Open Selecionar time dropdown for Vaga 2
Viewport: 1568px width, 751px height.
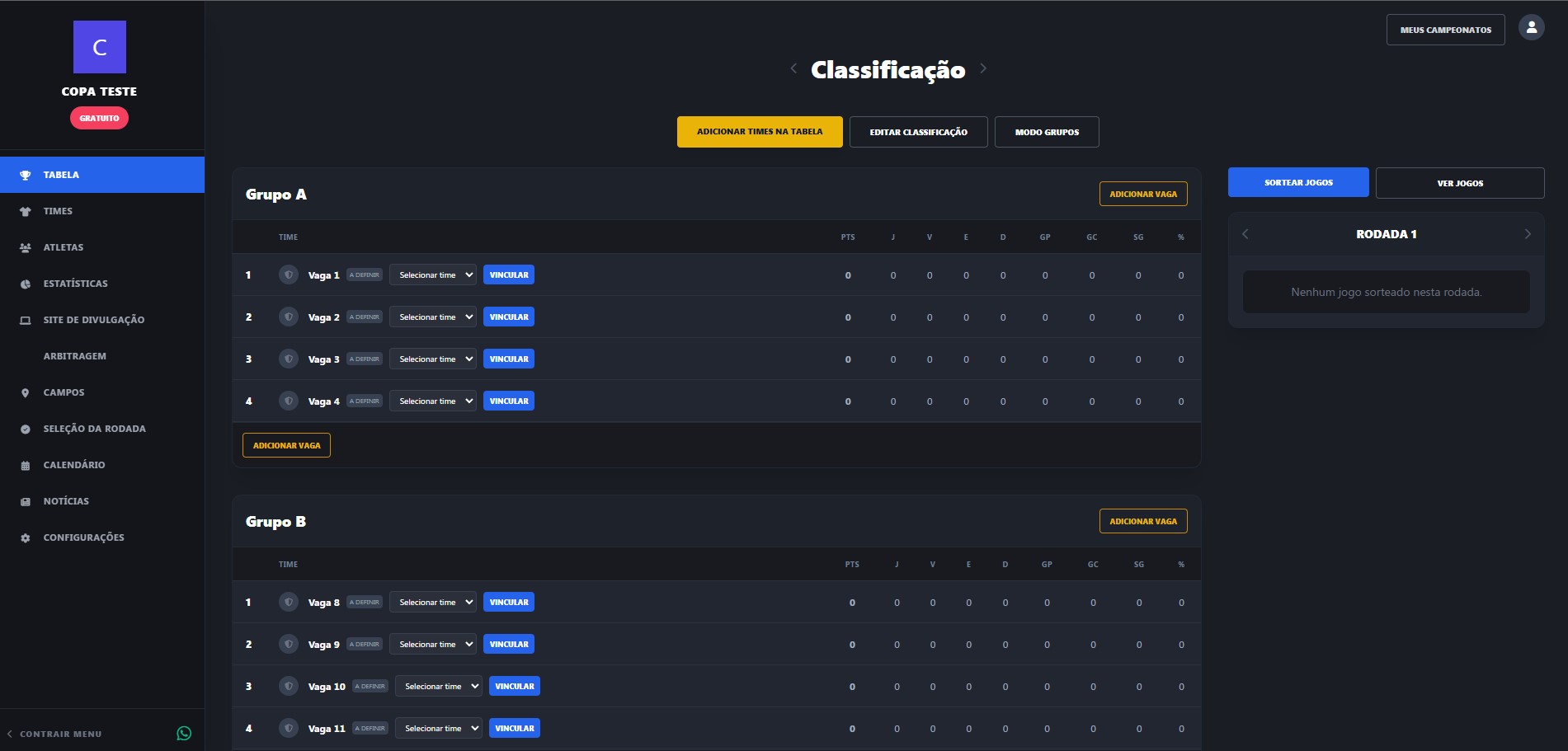coord(433,317)
